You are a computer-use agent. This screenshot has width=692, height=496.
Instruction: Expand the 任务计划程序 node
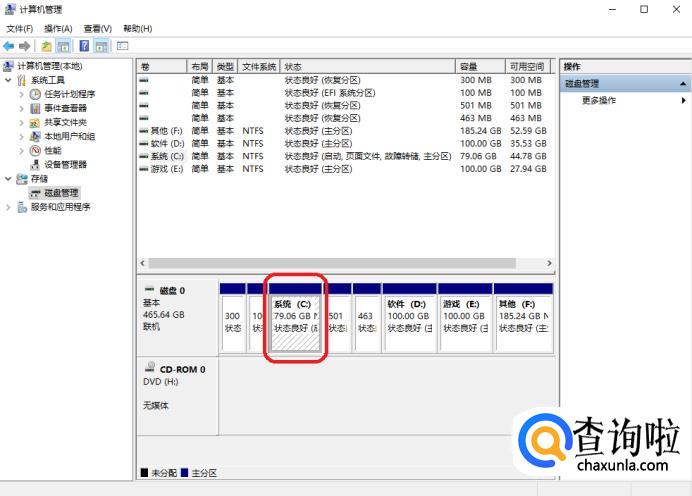click(x=21, y=94)
